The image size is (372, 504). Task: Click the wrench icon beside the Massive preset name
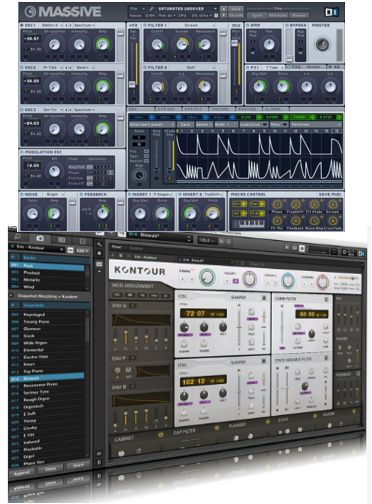[151, 9]
